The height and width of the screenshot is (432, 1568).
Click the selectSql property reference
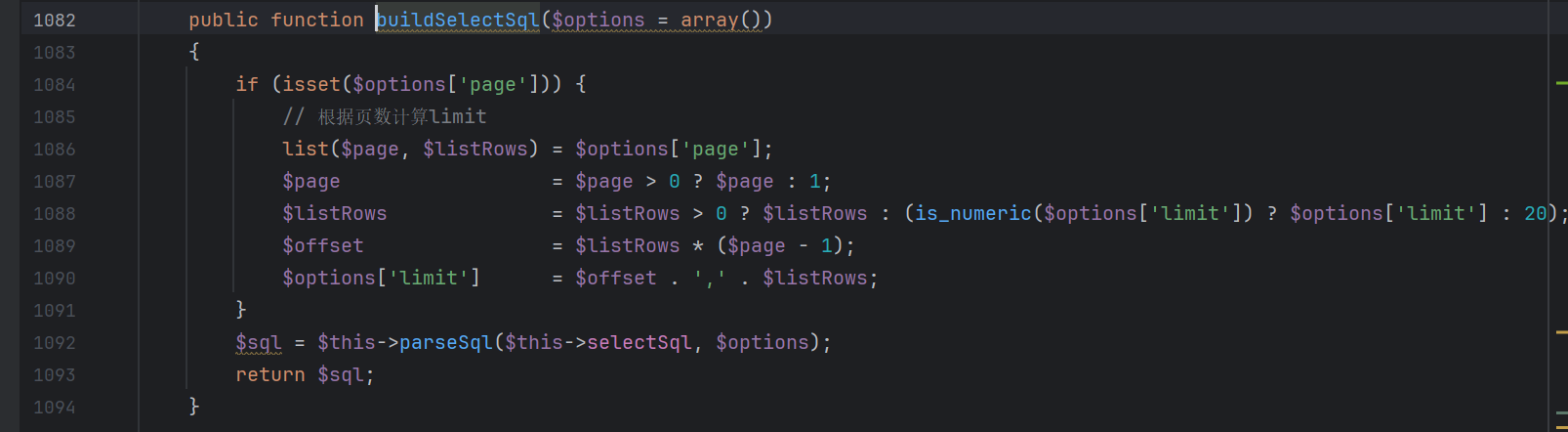click(x=639, y=342)
